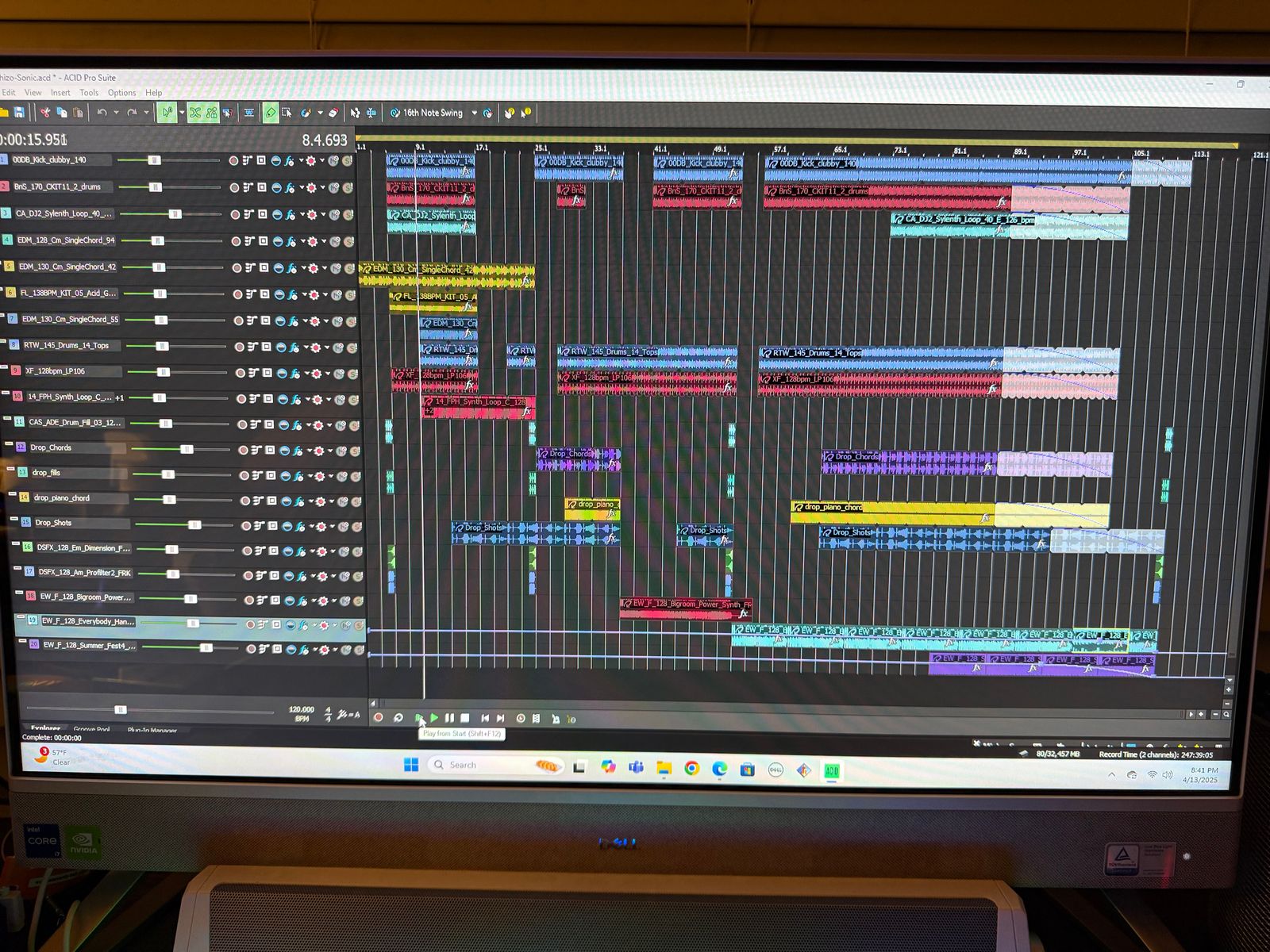1270x952 pixels.
Task: Open the 16th Note Swing groove dropdown
Action: [x=475, y=113]
